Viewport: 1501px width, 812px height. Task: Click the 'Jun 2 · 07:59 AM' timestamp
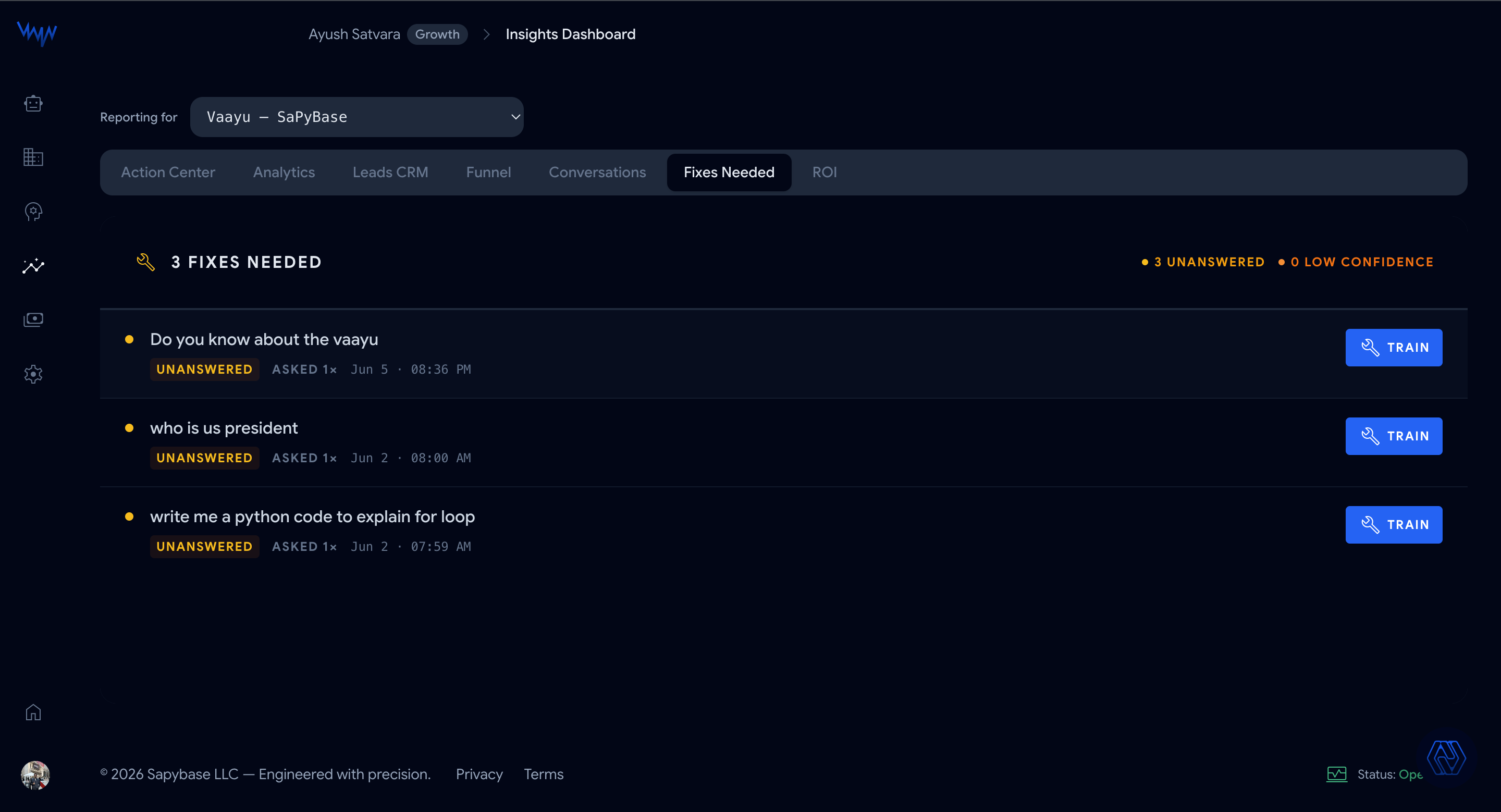click(411, 546)
